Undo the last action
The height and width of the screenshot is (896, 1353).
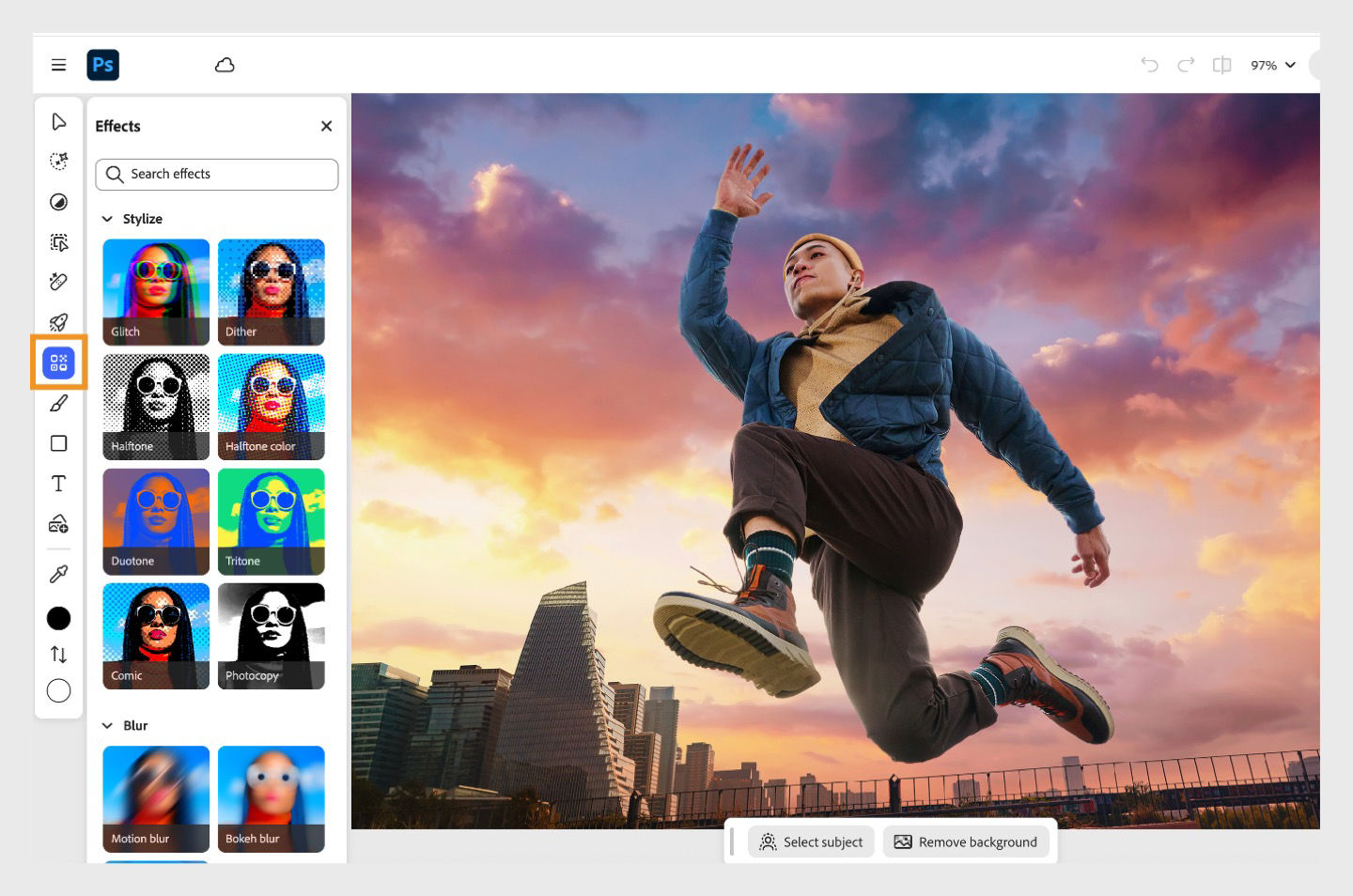(x=1149, y=65)
